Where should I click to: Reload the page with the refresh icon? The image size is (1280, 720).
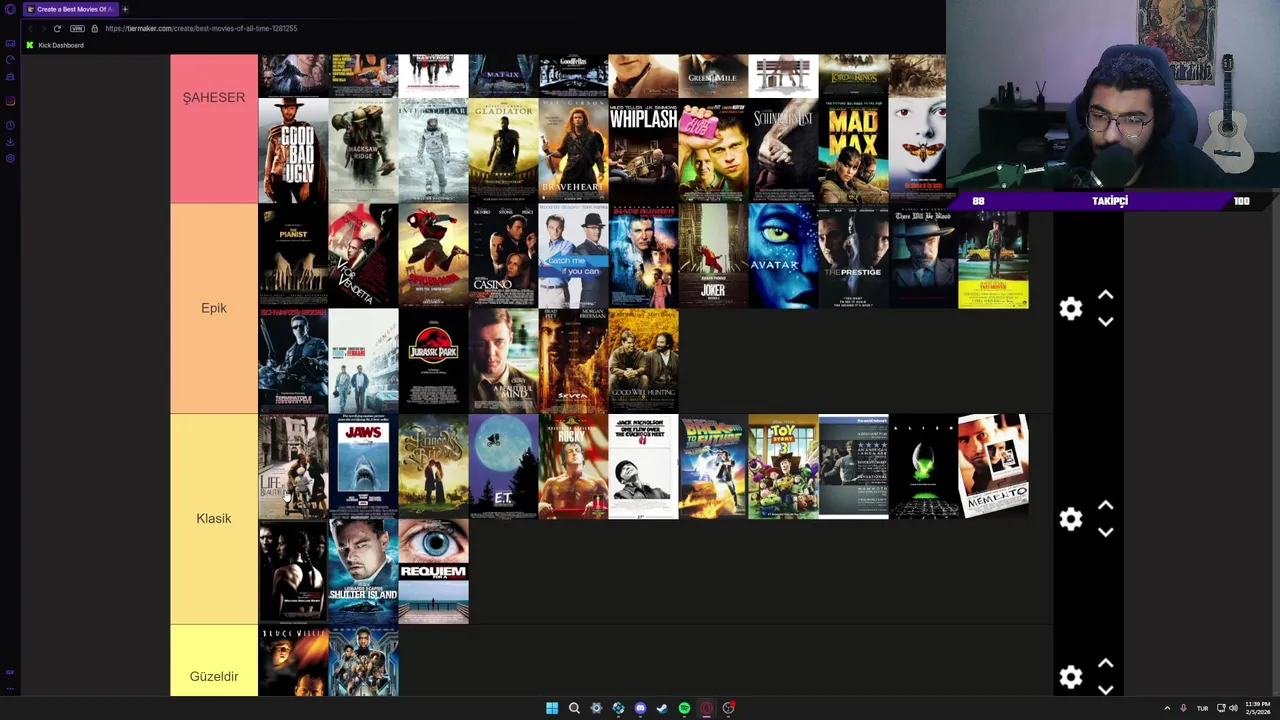pos(57,28)
